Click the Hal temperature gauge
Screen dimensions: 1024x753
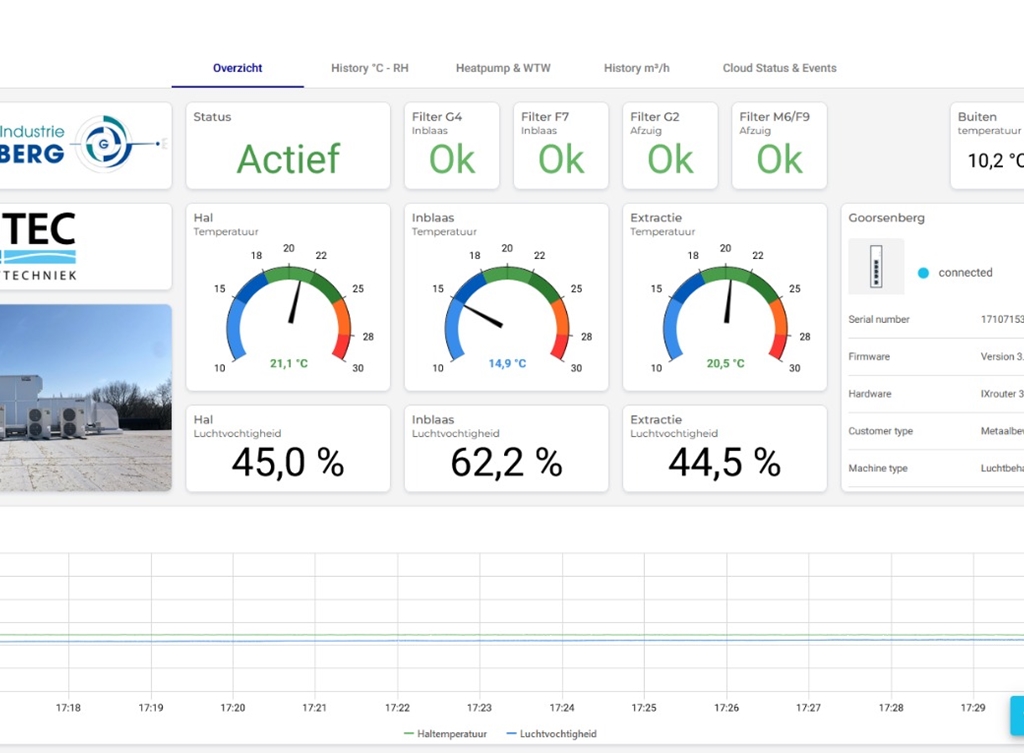[288, 305]
